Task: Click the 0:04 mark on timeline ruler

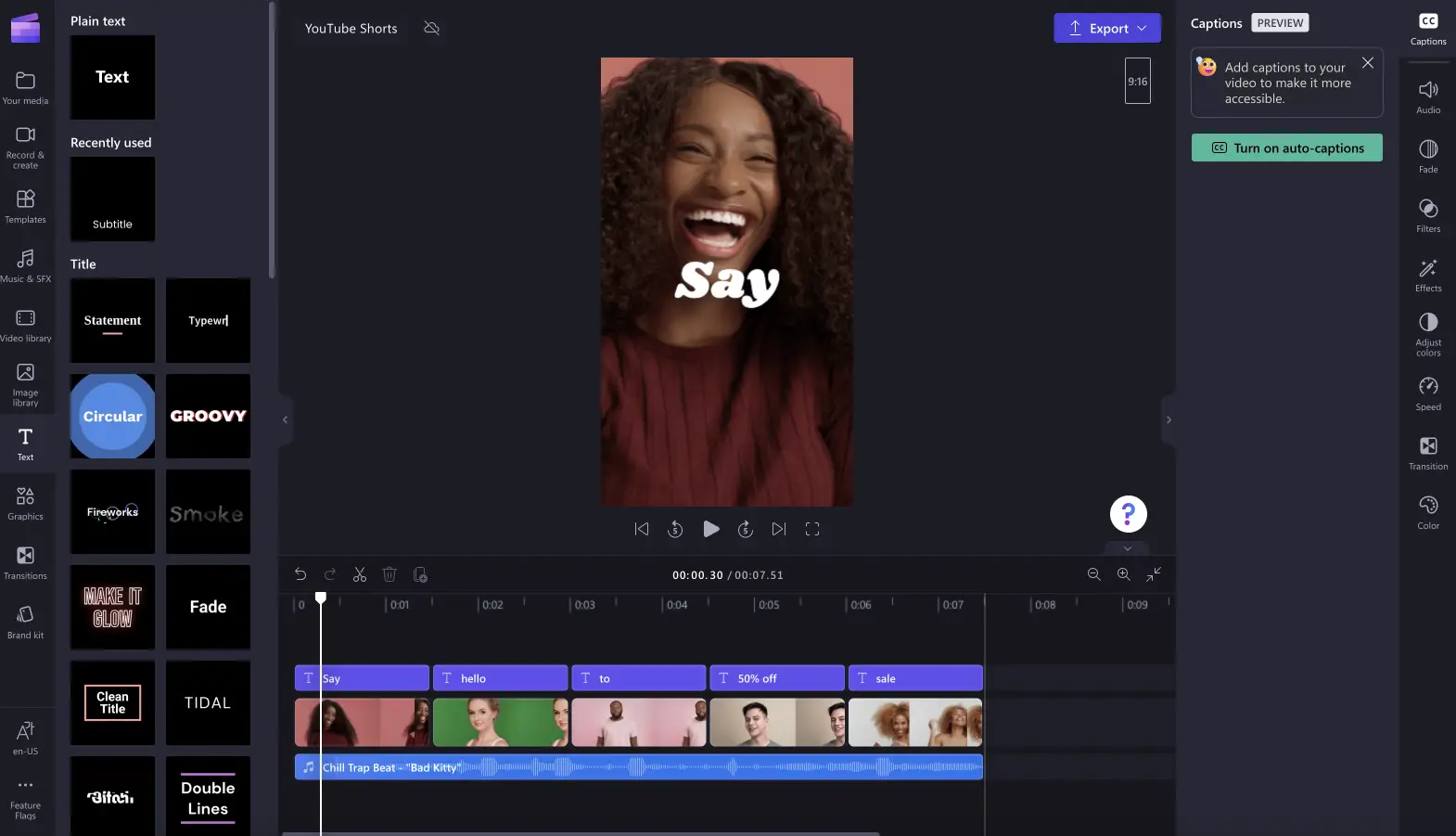Action: click(677, 605)
